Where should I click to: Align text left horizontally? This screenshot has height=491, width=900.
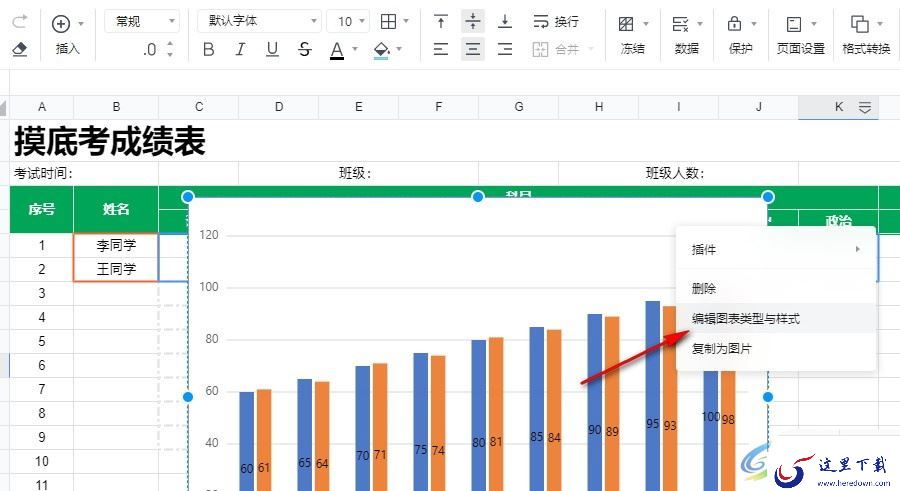pos(440,49)
